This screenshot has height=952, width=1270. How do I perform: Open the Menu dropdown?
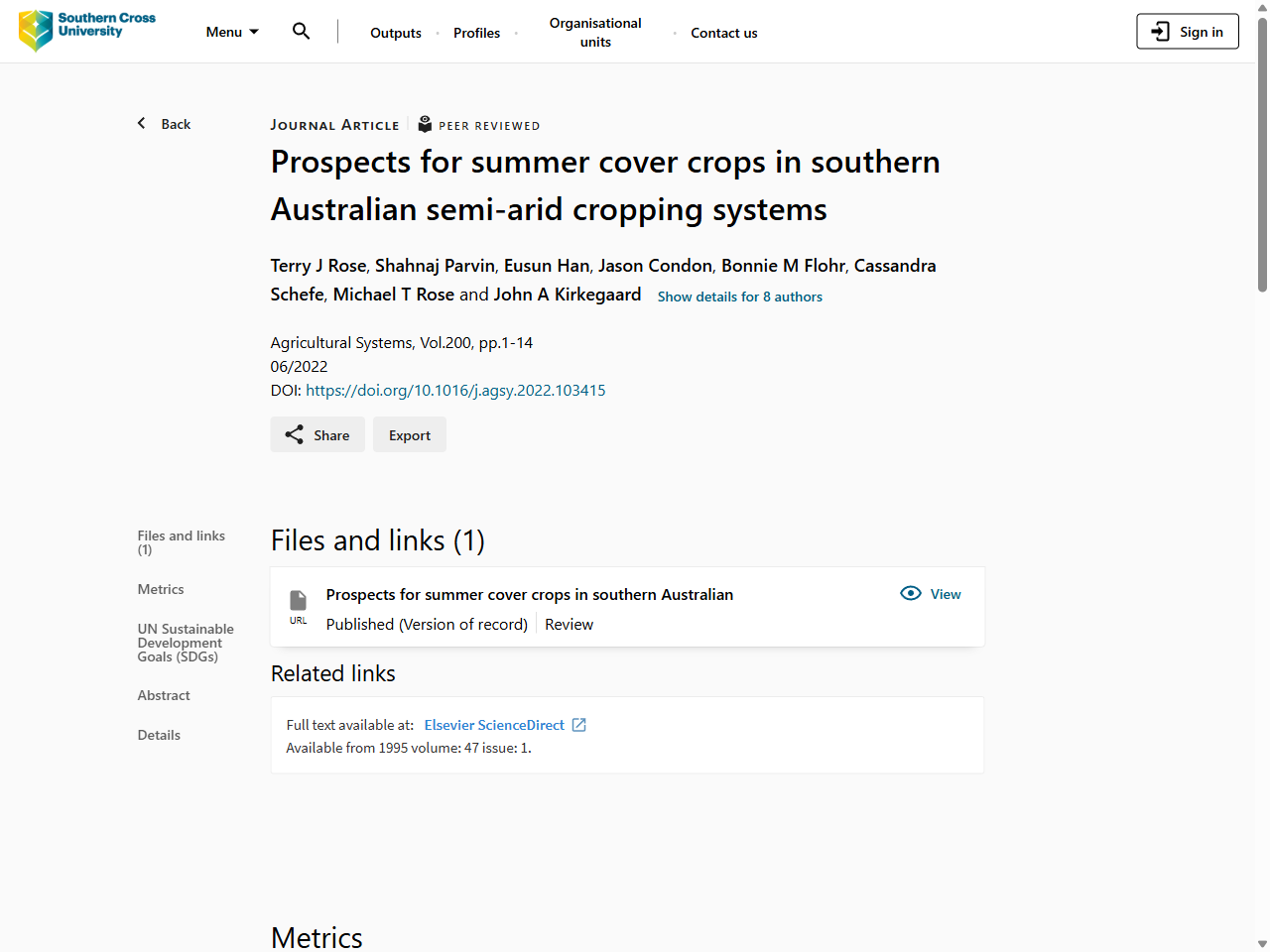point(231,31)
